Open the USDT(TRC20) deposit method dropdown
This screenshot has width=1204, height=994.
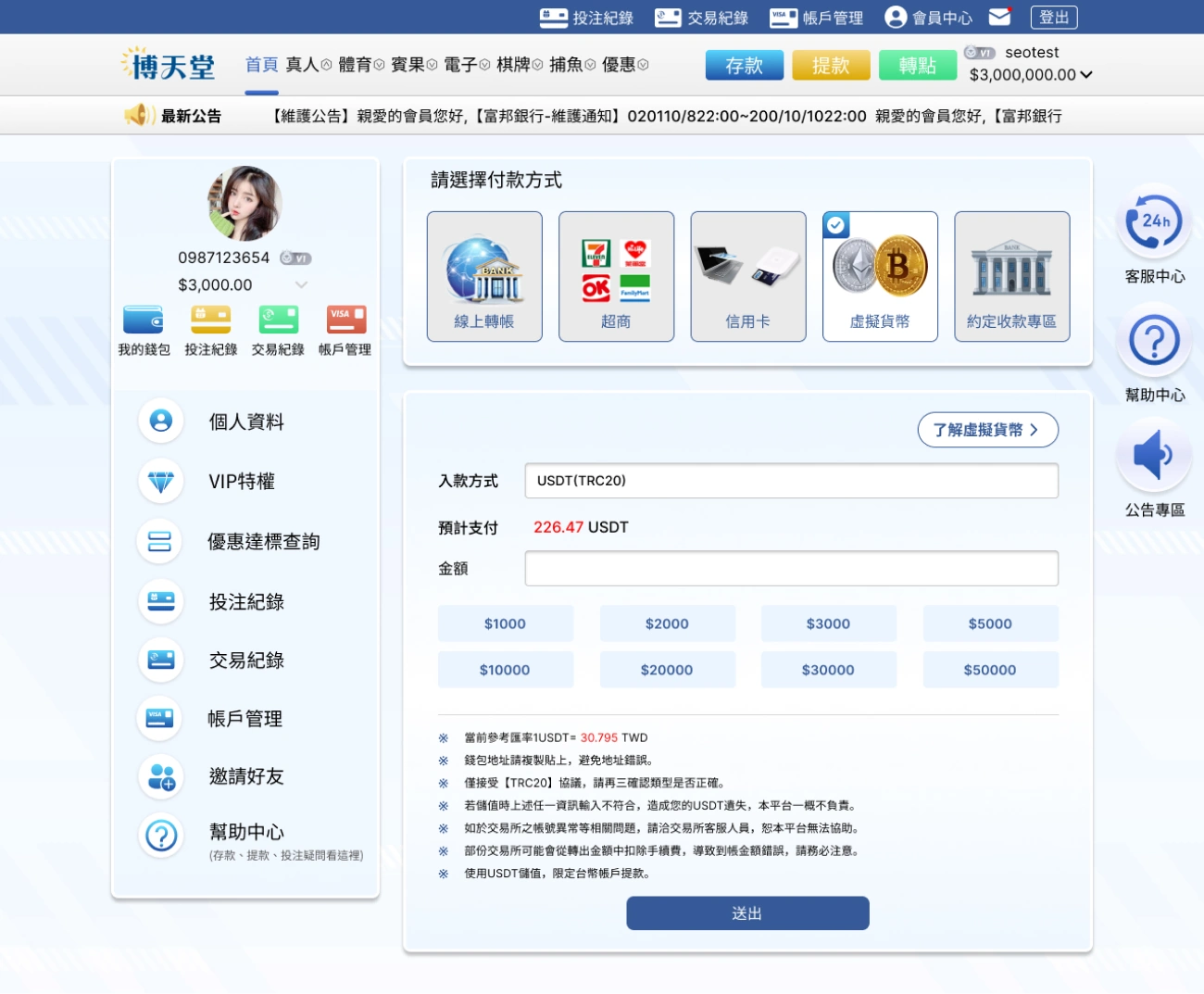pos(791,481)
